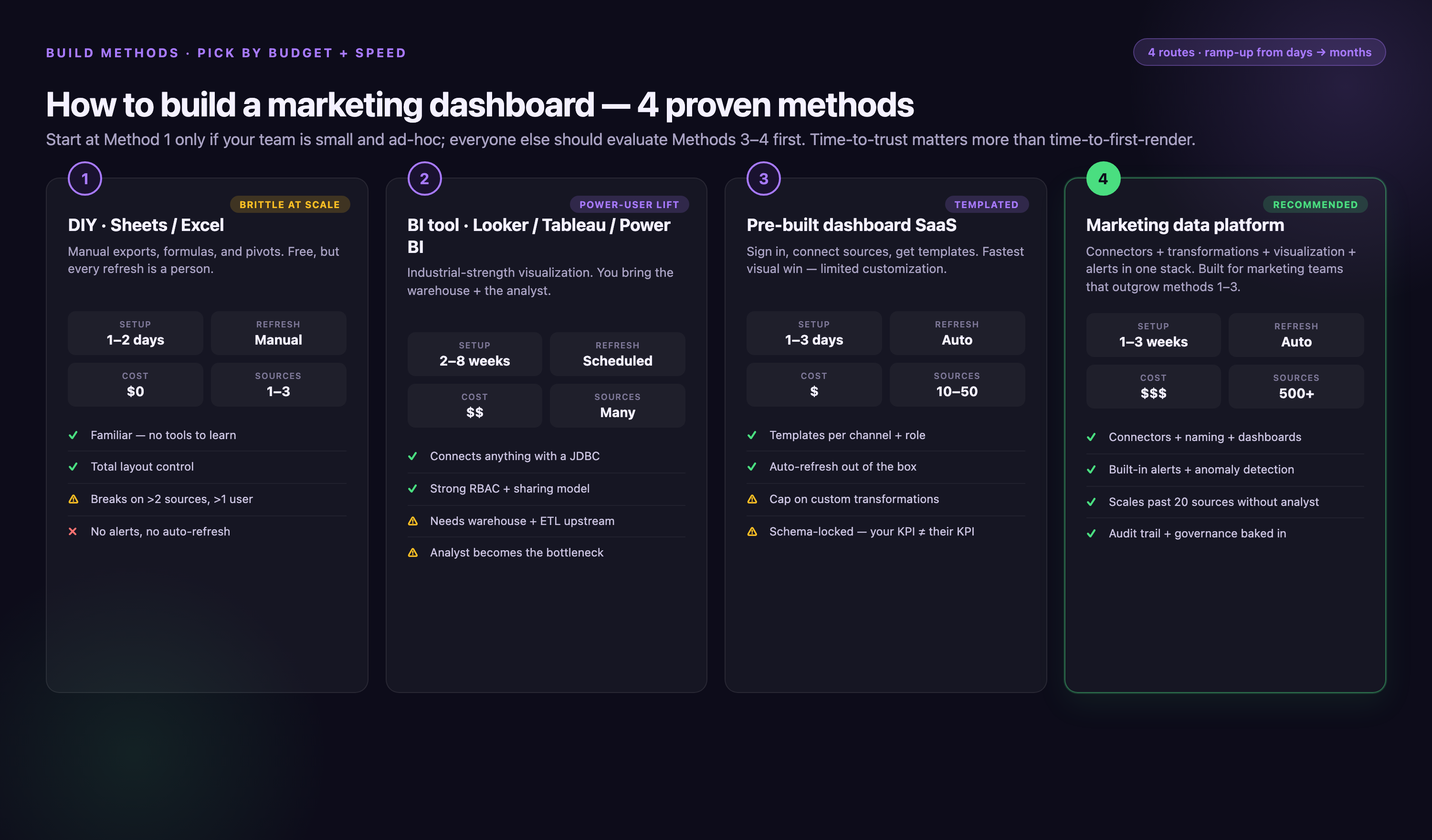Click warning icon beside 'Breaks on >2 sources'

tap(74, 499)
